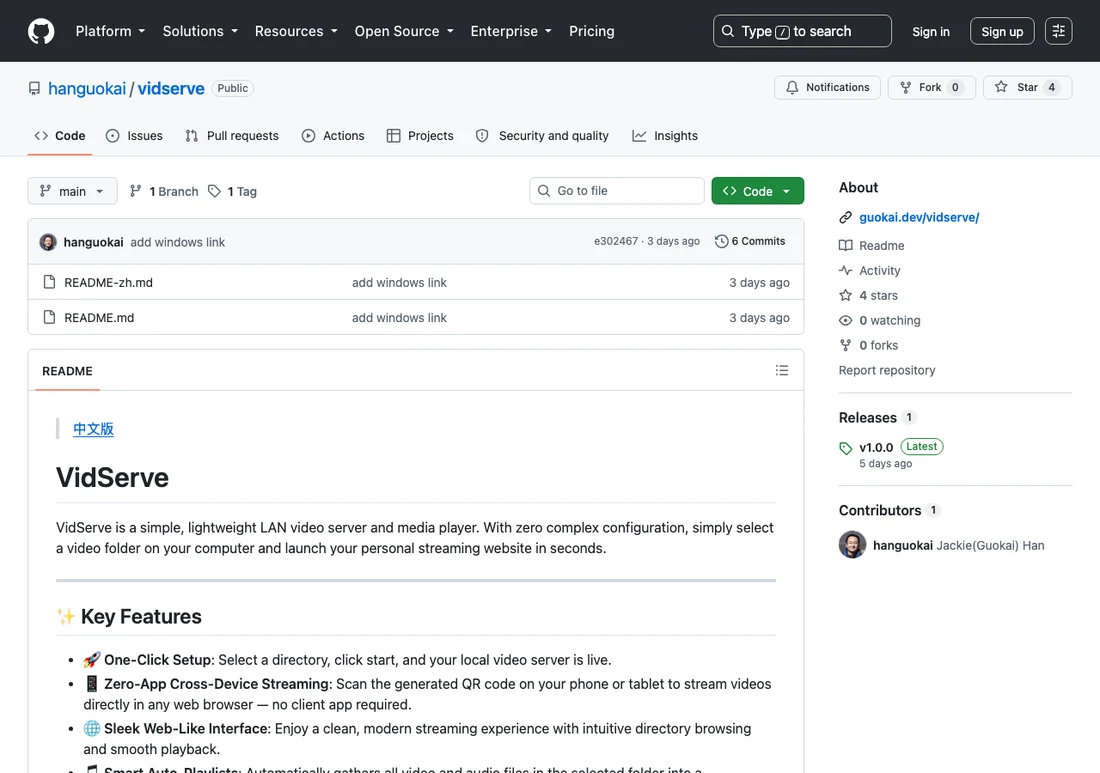View the 6 Commits history
Screen dimensions: 1100x773
pyautogui.click(x=750, y=241)
